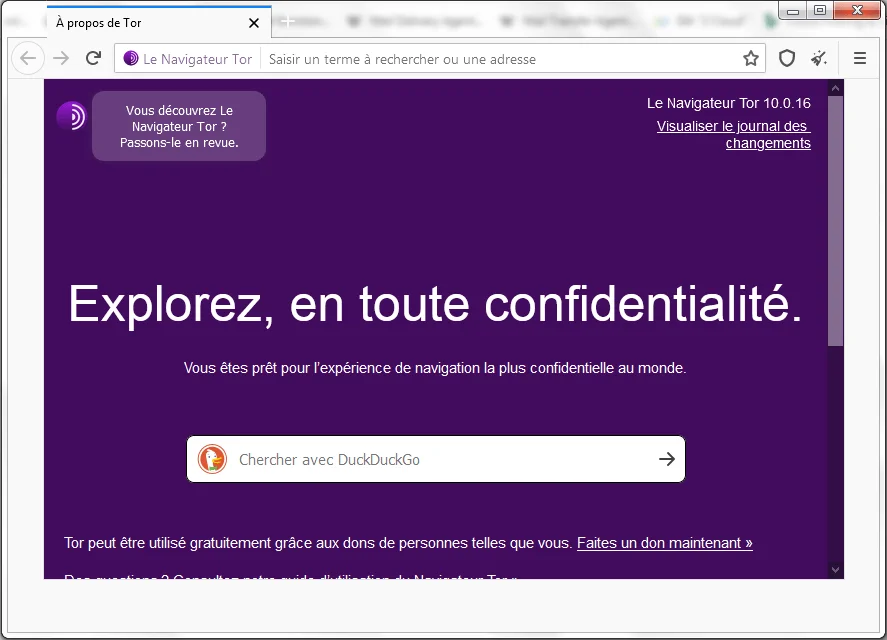Viewport: 887px width, 640px height.
Task: Click the vertical scrollbar down arrow
Action: [835, 569]
